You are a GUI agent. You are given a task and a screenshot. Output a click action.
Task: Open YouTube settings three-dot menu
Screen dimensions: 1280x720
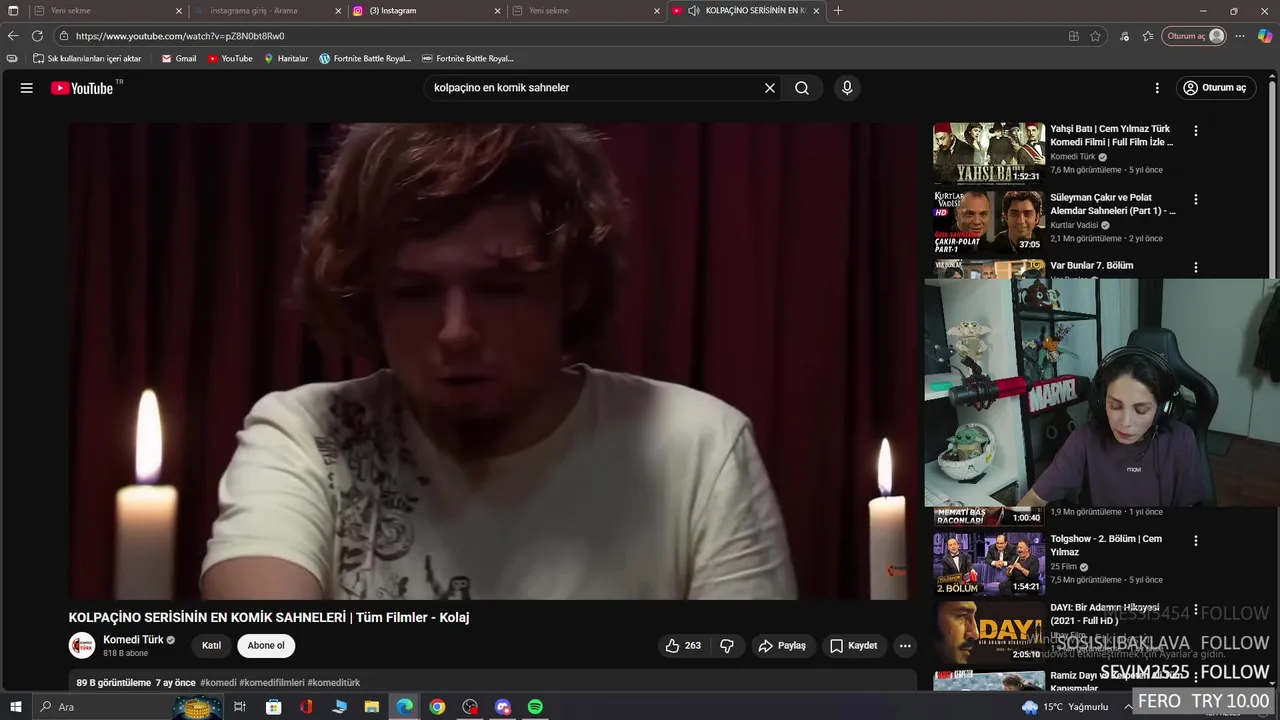1157,88
